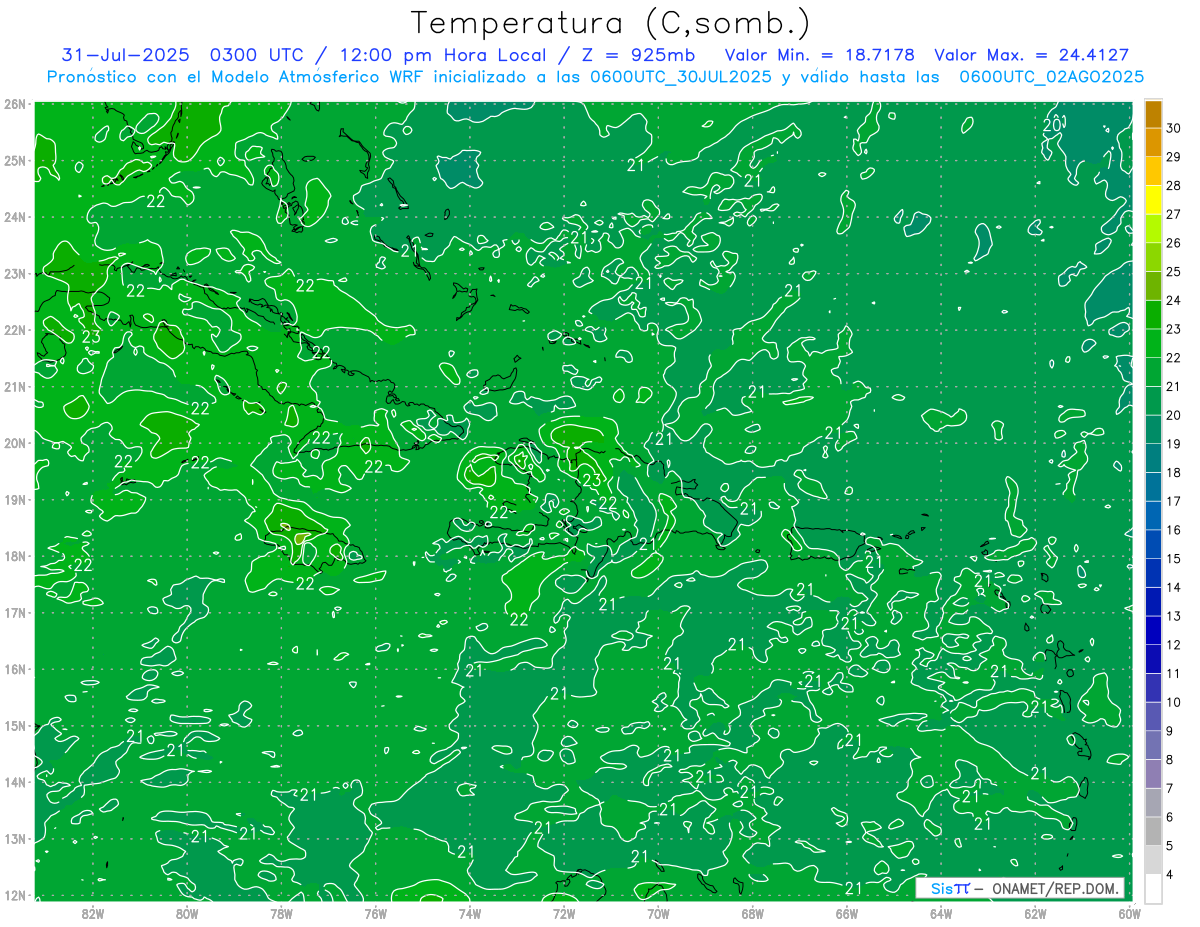
Task: Click the 'Valor Min. = 18.7178' readout
Action: coord(819,55)
